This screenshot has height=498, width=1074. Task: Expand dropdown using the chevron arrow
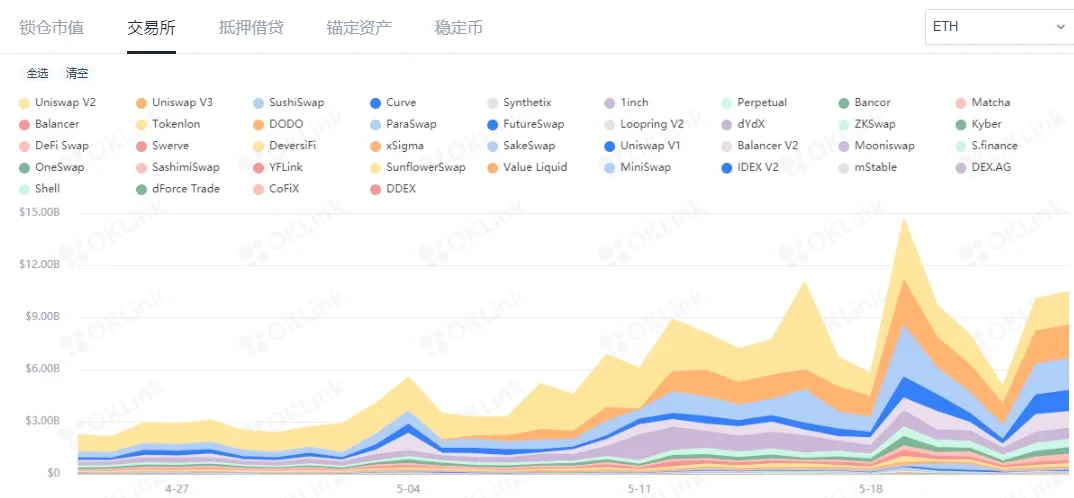pyautogui.click(x=1061, y=27)
